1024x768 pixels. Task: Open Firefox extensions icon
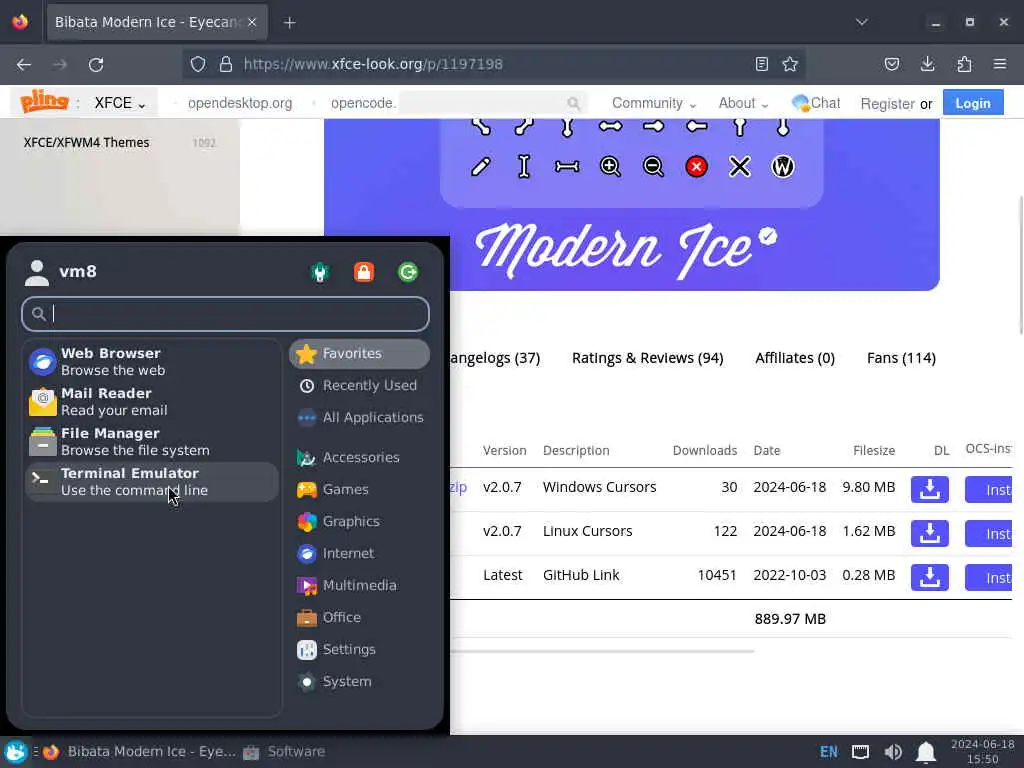(x=964, y=64)
